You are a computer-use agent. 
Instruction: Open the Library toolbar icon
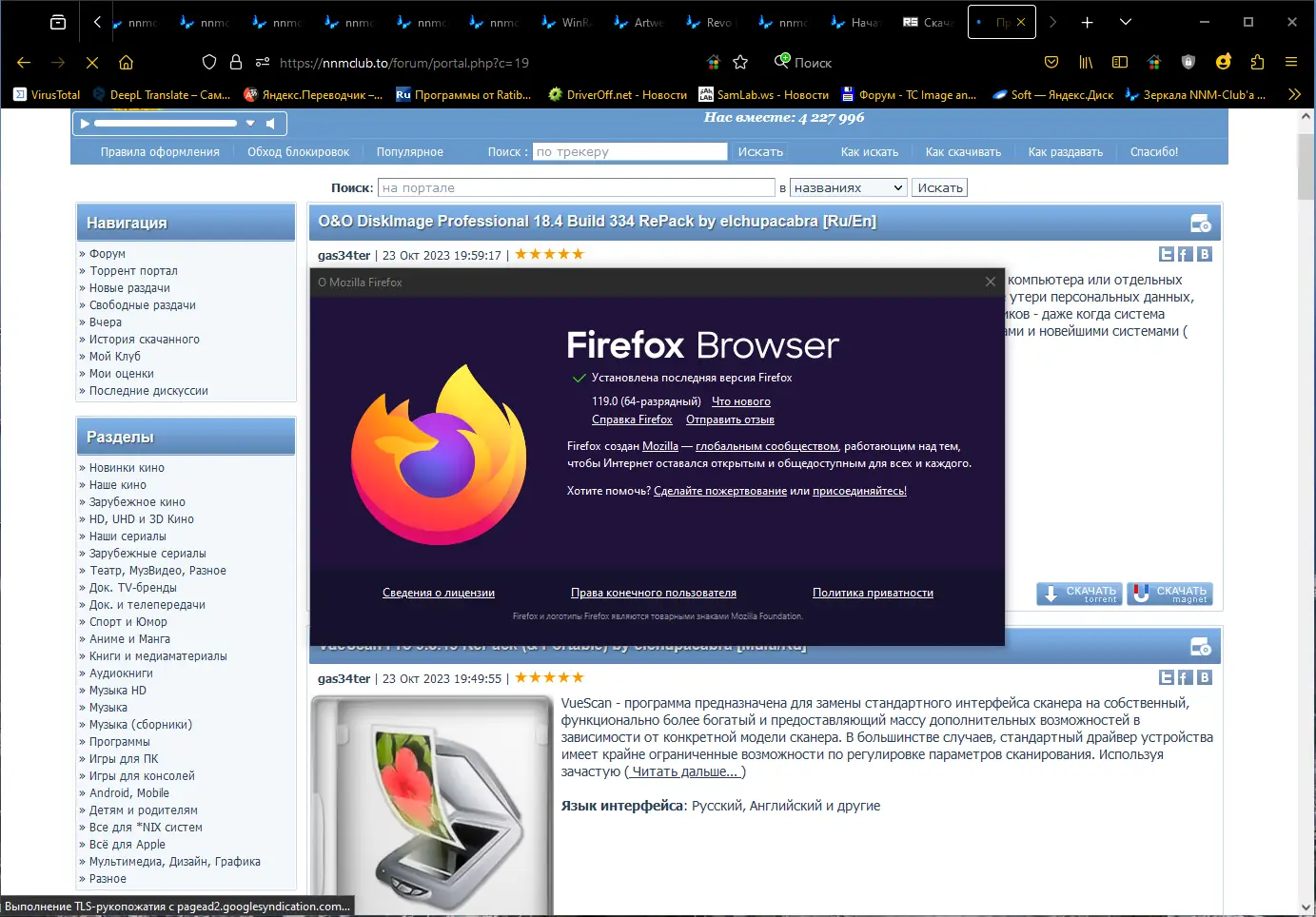point(1086,63)
